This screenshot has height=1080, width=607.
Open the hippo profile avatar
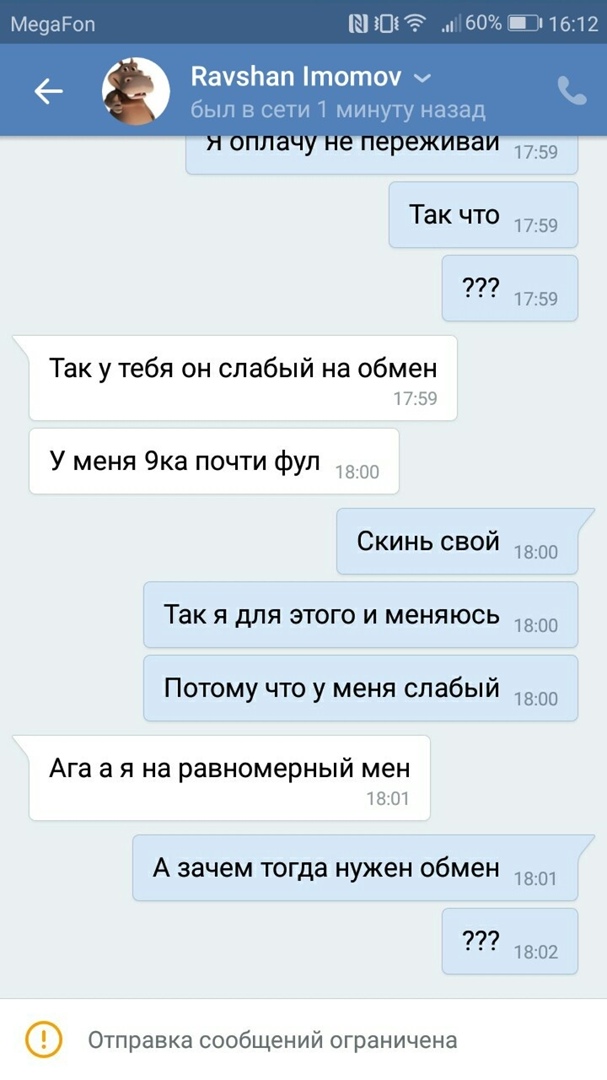[136, 91]
